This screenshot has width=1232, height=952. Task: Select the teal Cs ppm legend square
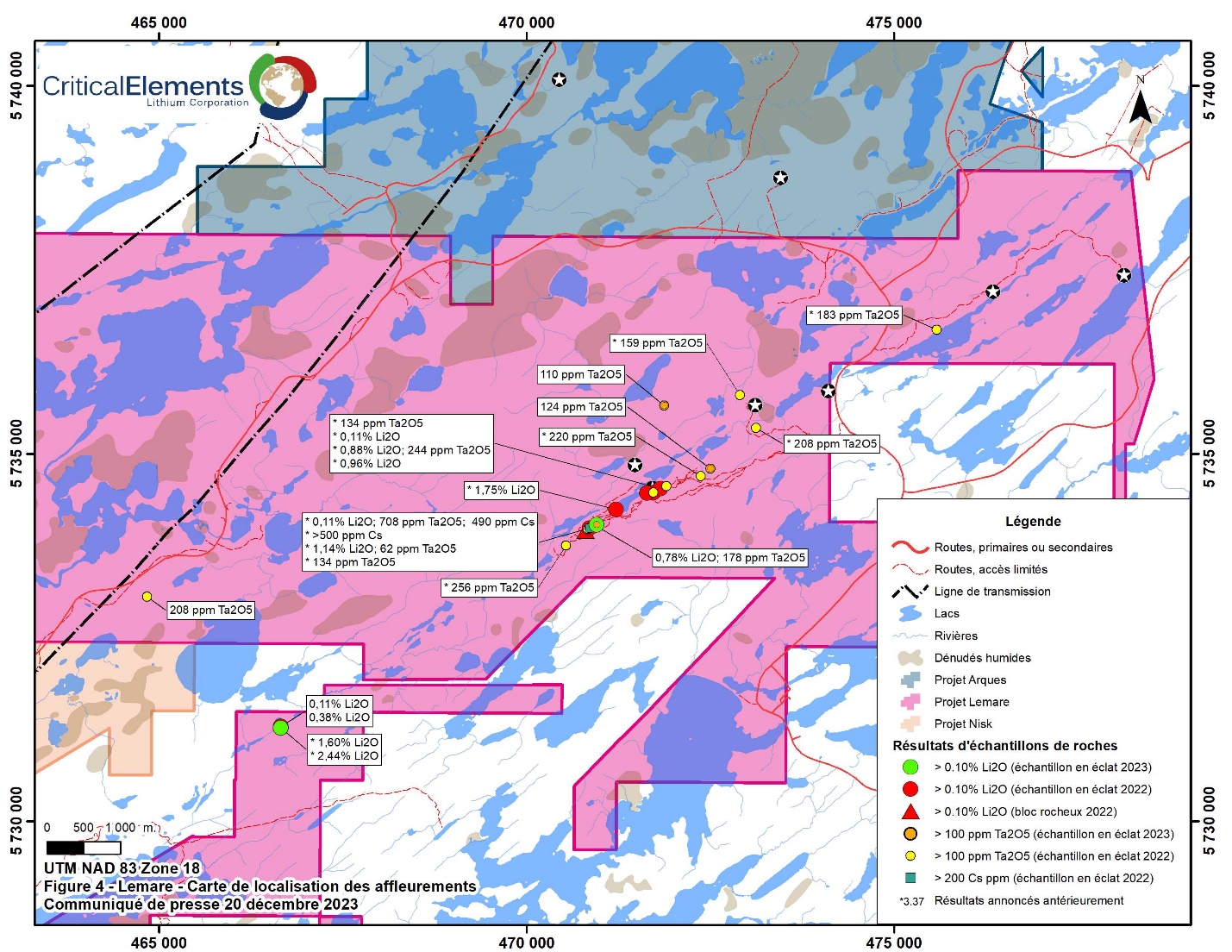click(910, 878)
